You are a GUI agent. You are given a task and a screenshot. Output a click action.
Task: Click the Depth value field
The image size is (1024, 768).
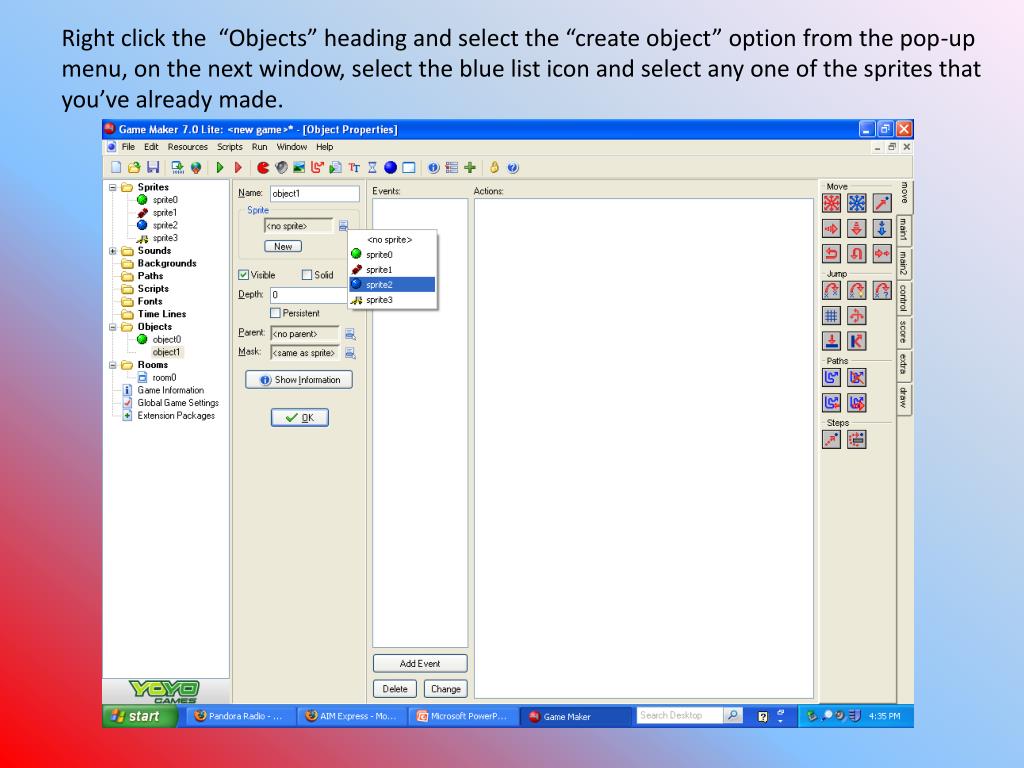(309, 295)
